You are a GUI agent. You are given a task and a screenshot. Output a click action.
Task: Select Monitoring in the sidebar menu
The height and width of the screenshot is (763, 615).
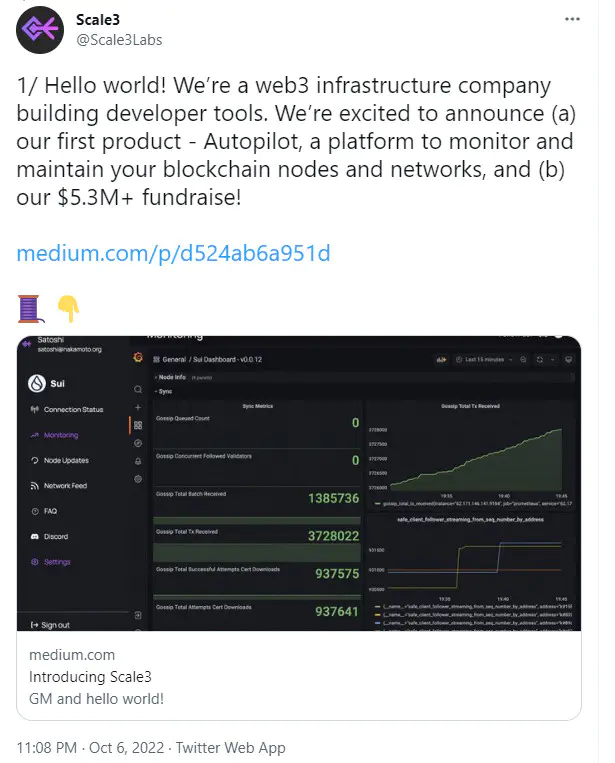(x=54, y=435)
